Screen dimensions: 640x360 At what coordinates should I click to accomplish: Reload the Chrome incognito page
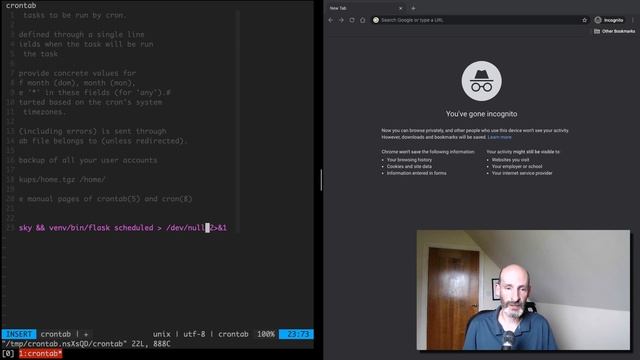click(x=352, y=20)
